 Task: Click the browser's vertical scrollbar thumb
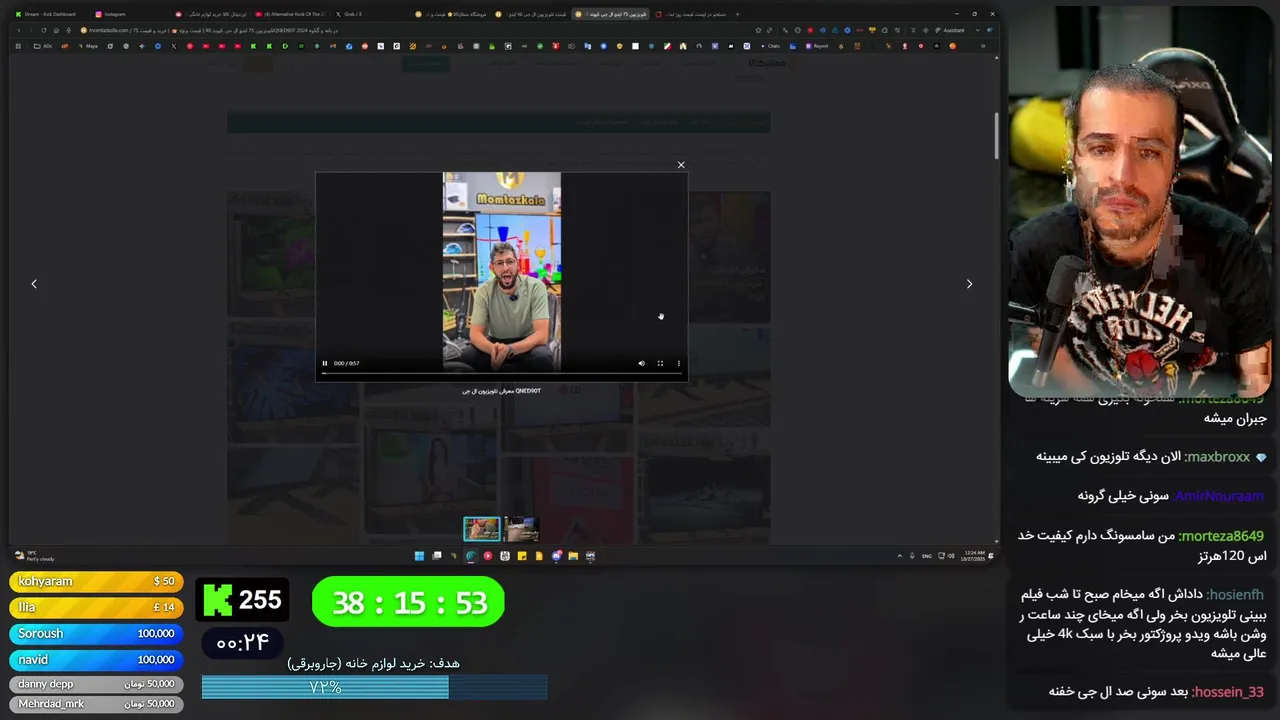coord(996,136)
